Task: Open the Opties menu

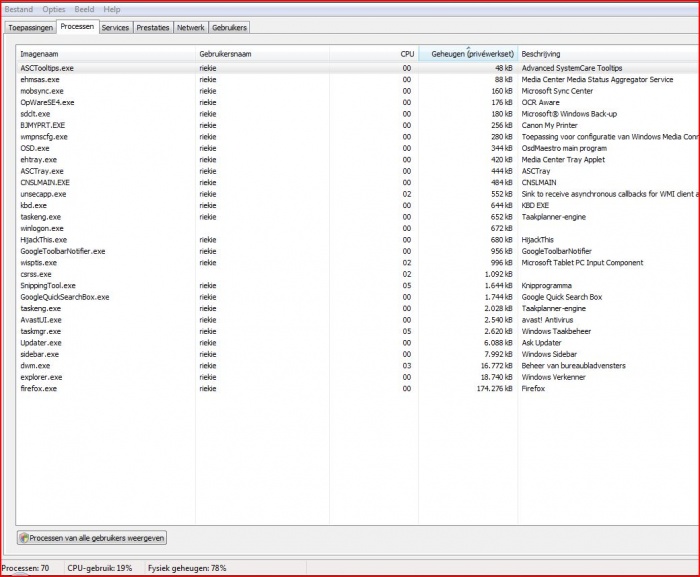Action: point(54,9)
